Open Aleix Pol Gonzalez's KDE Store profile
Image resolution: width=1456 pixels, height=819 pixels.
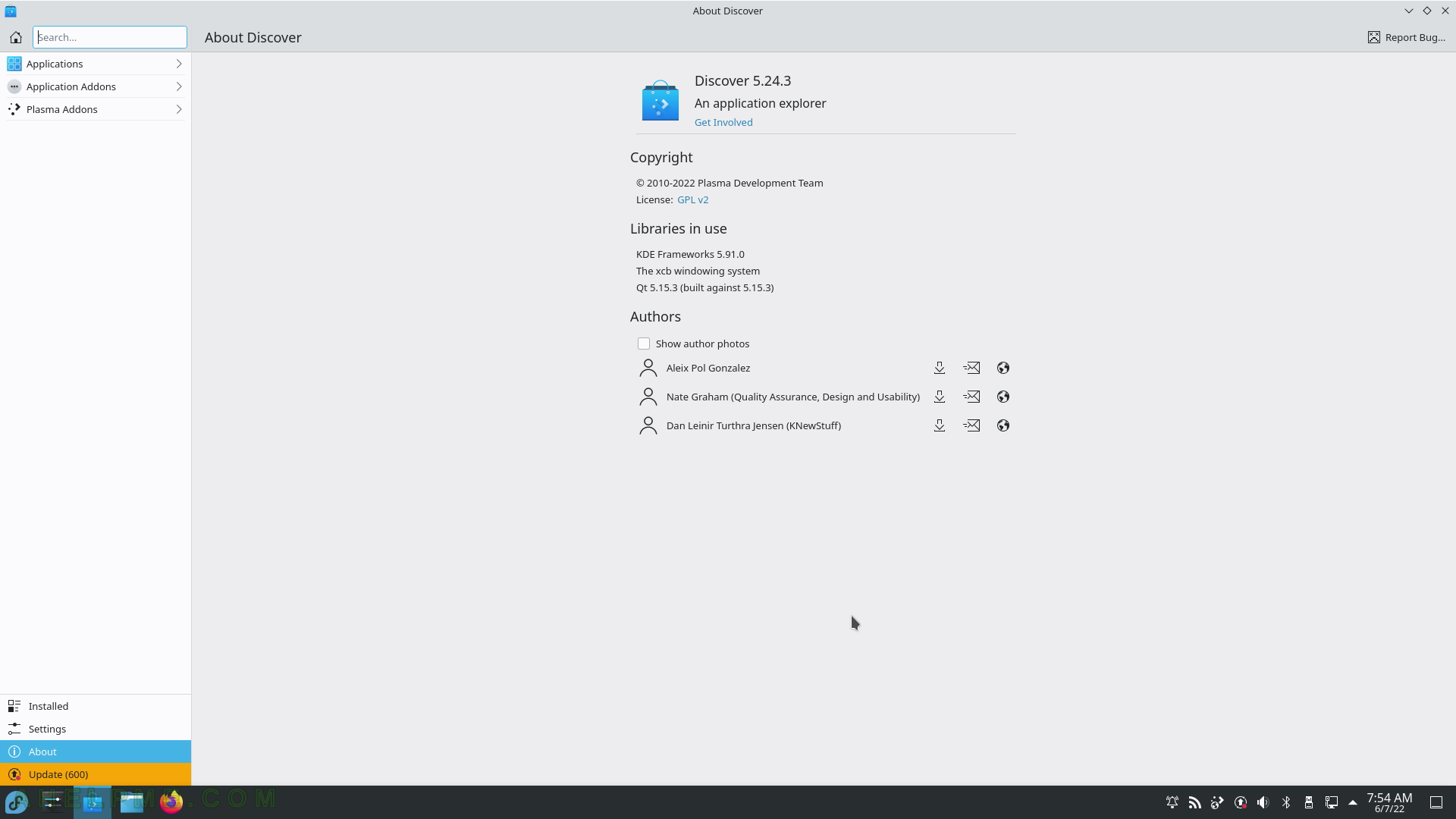coord(940,368)
